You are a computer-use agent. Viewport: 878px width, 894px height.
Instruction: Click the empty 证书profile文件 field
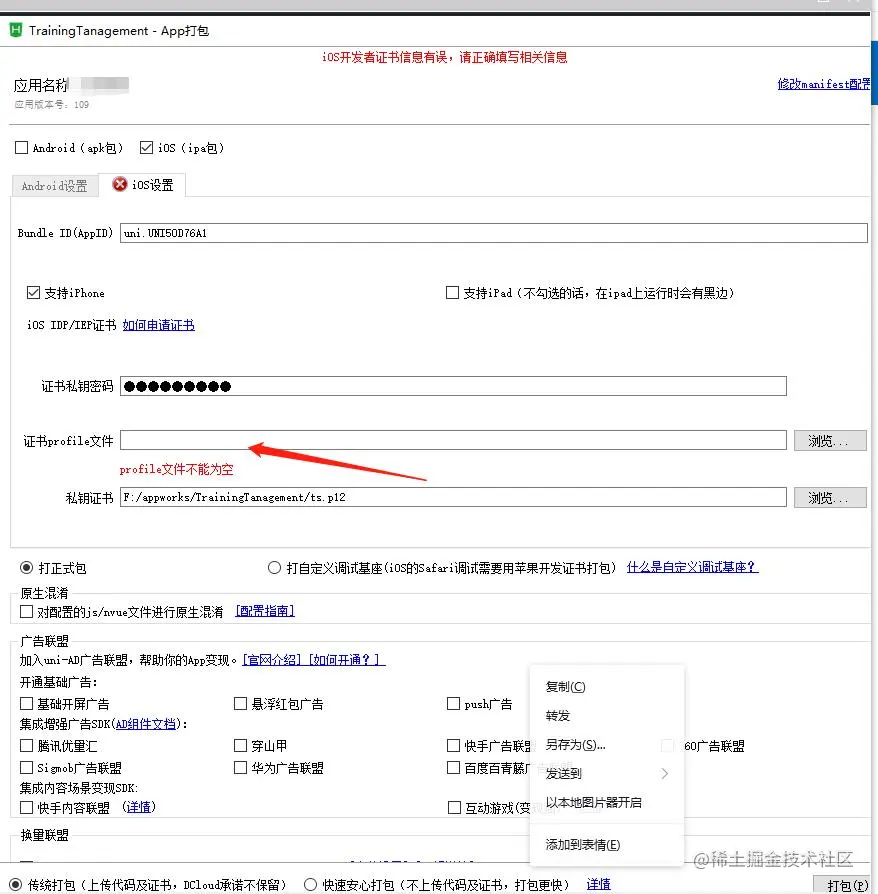[453, 440]
